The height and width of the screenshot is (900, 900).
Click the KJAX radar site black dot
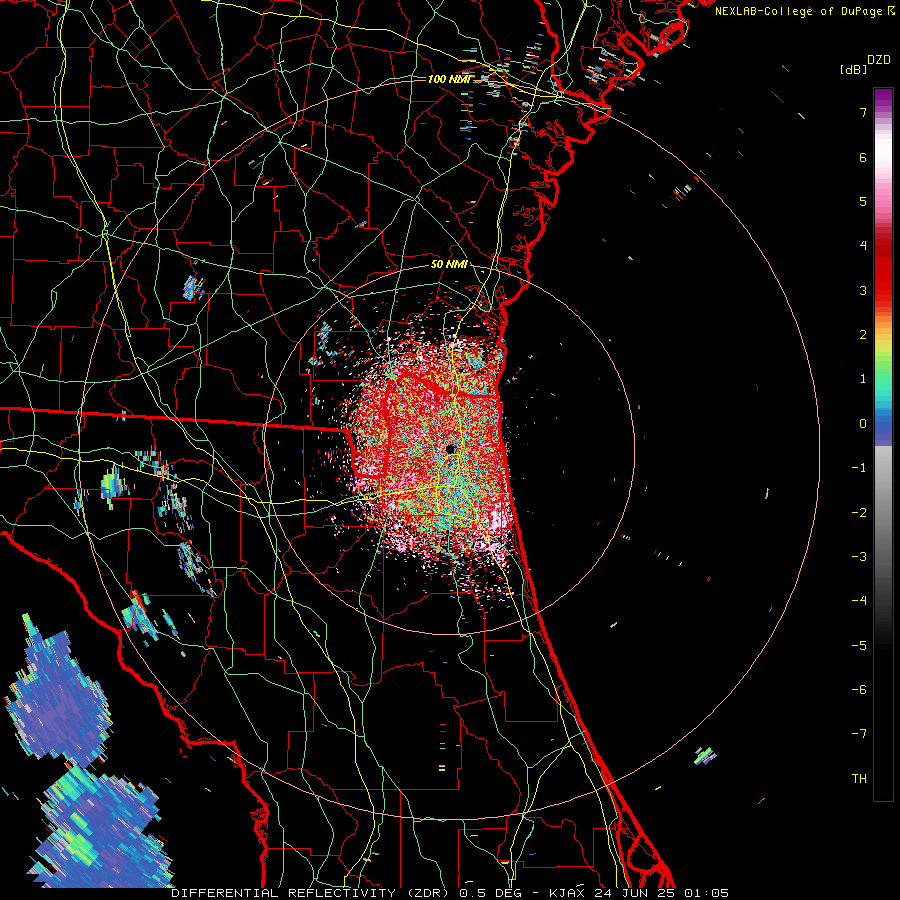(x=451, y=449)
